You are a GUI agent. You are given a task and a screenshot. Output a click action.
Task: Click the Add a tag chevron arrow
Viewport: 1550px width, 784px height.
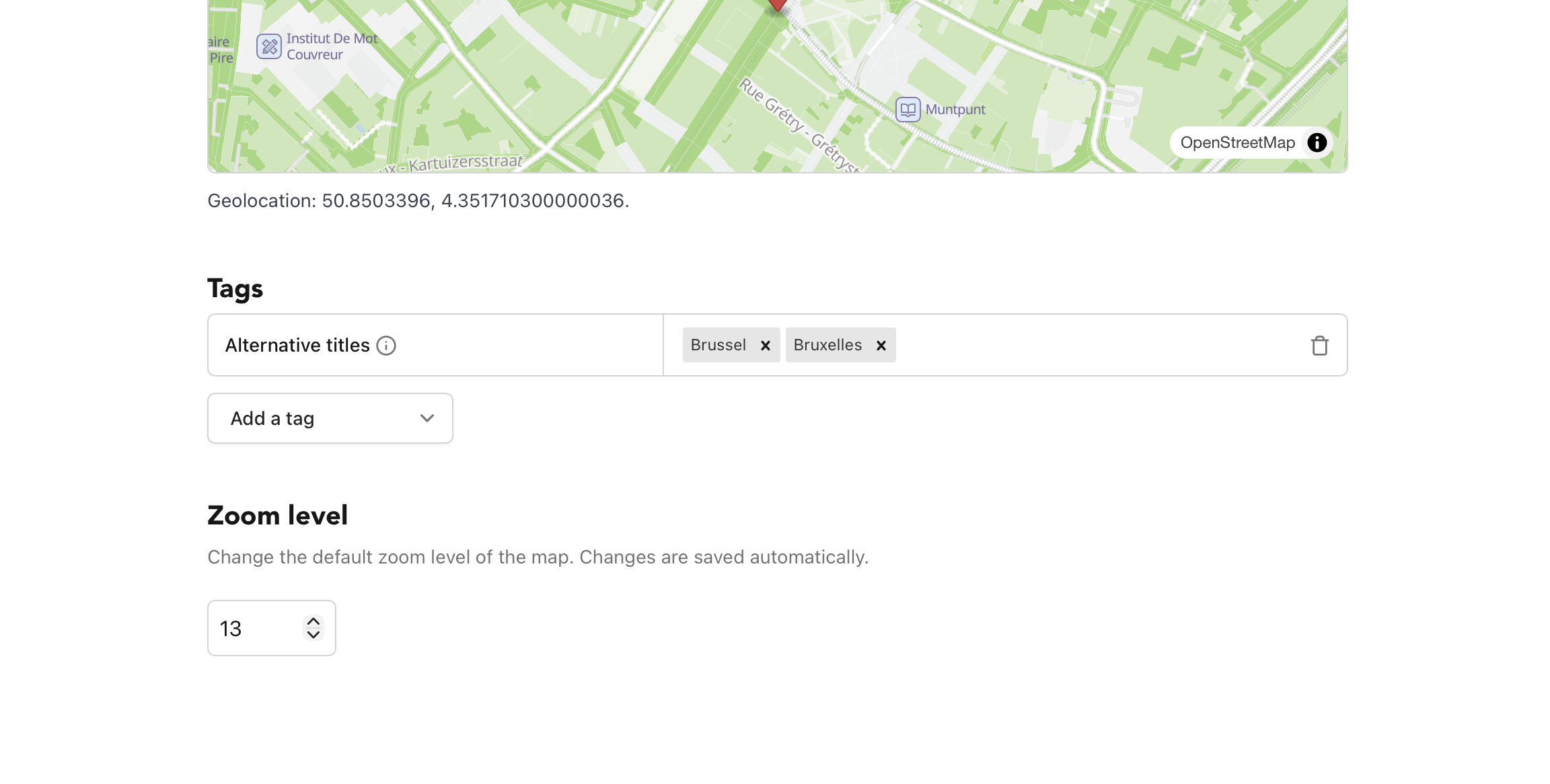(x=427, y=418)
